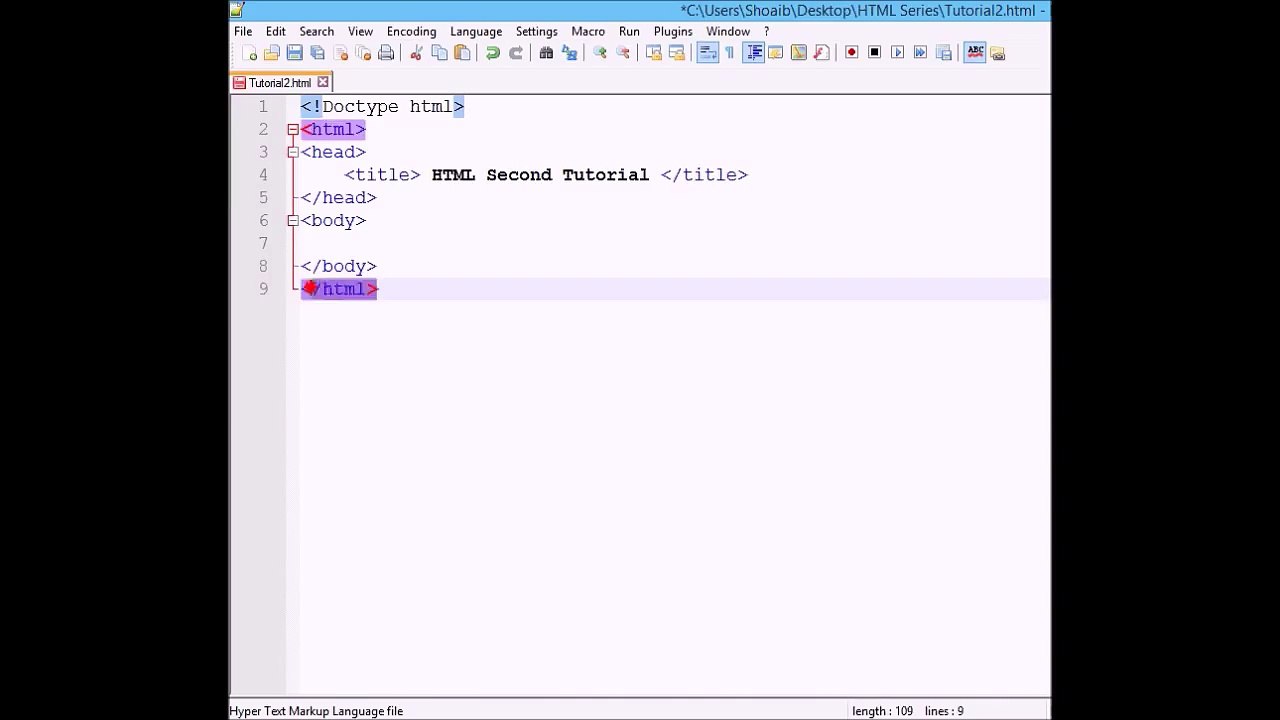
Task: Place cursor on empty line 7
Action: pyautogui.click(x=674, y=243)
